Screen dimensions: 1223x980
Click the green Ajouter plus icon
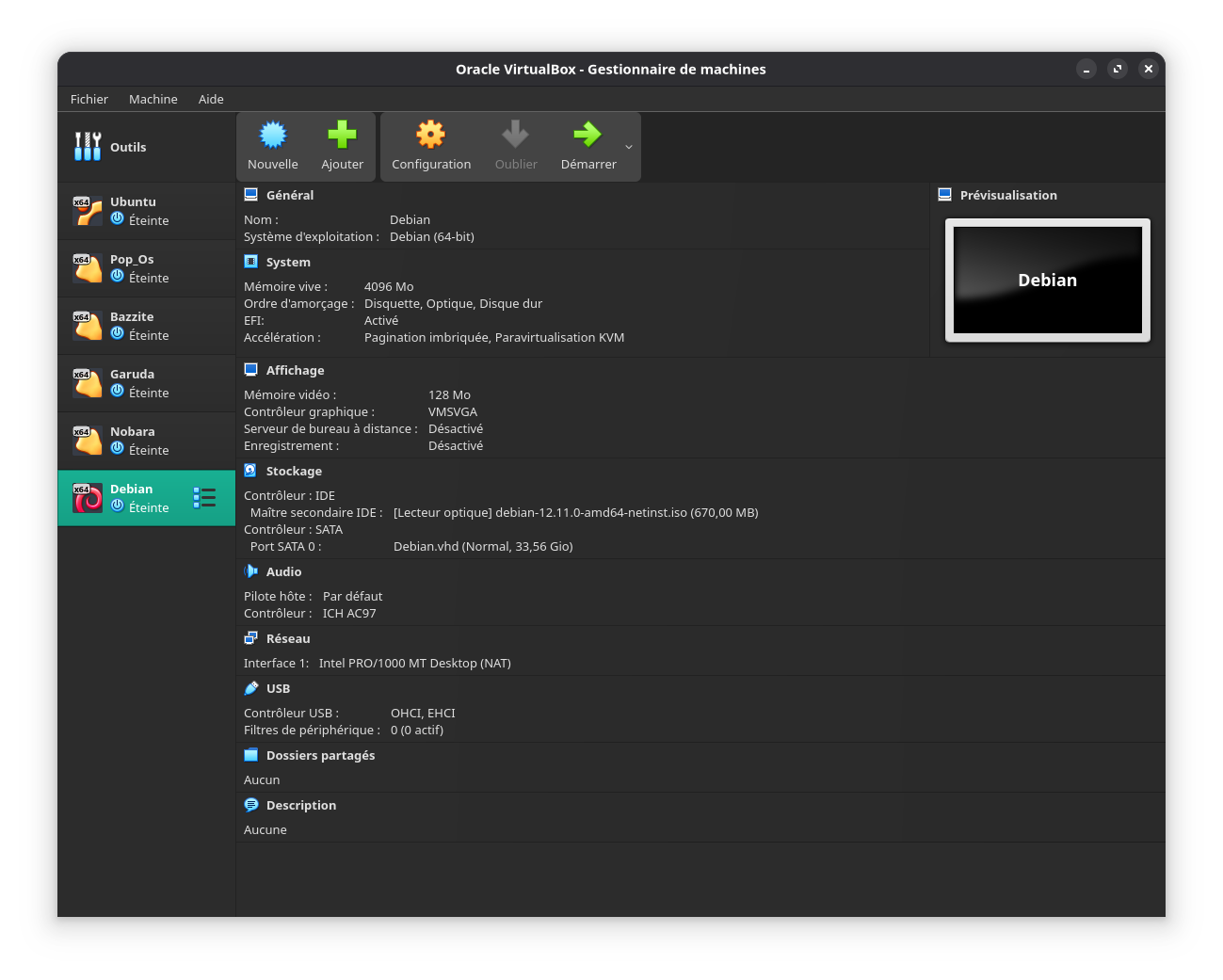point(342,136)
